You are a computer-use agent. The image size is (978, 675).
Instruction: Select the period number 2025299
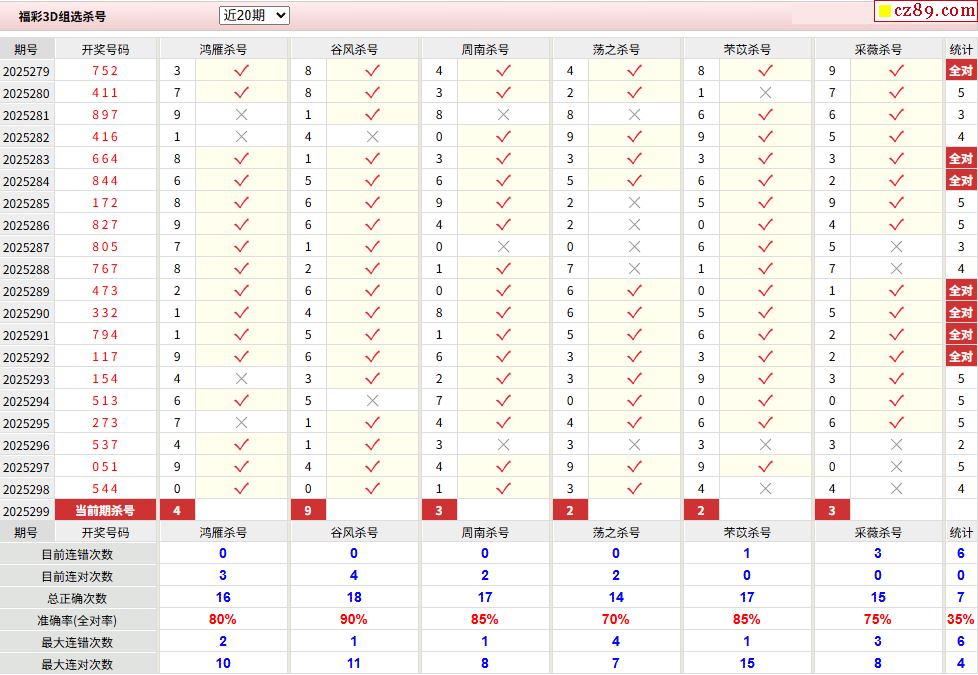pyautogui.click(x=26, y=511)
